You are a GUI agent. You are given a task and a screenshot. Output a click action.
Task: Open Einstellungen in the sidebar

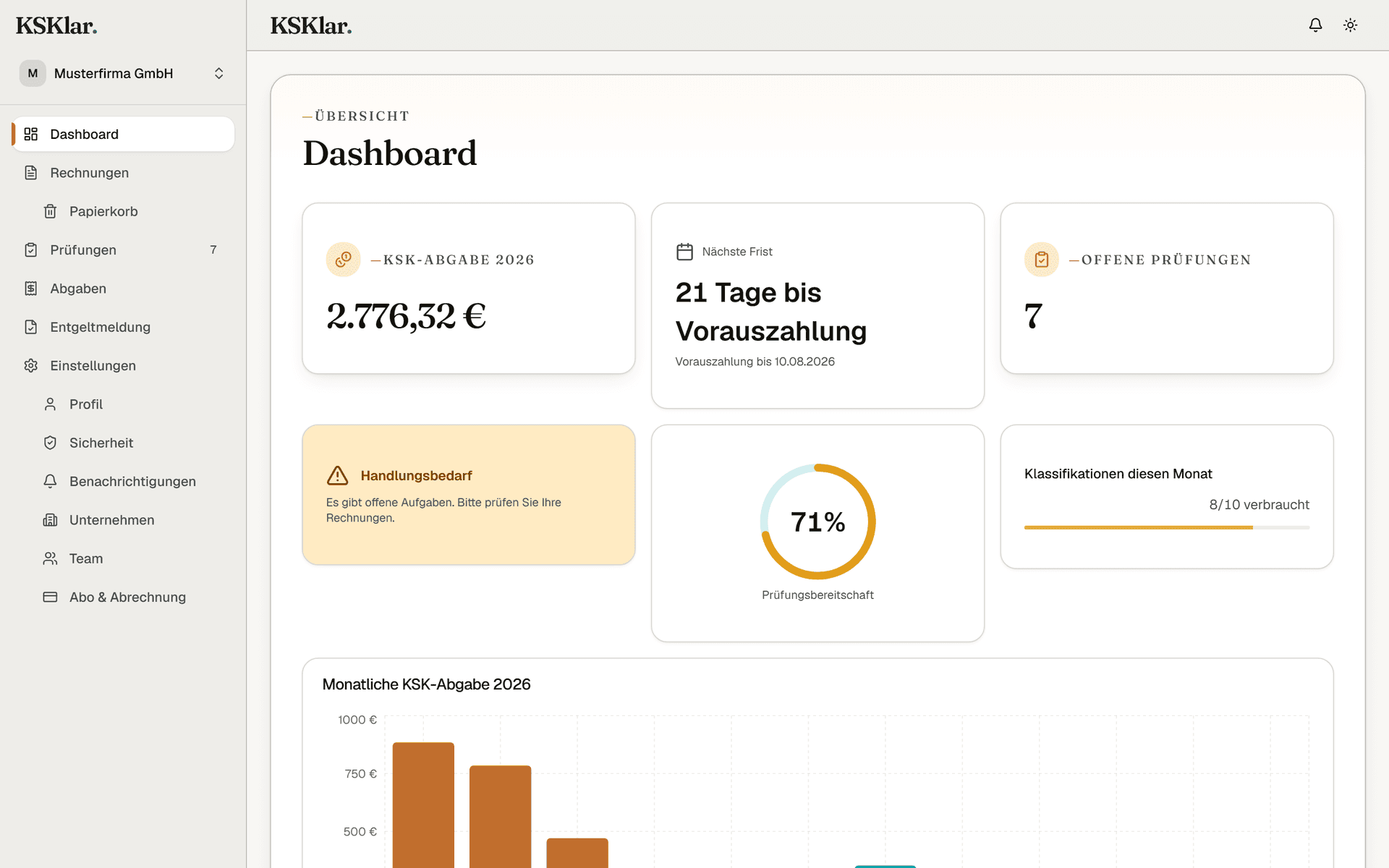[123, 365]
